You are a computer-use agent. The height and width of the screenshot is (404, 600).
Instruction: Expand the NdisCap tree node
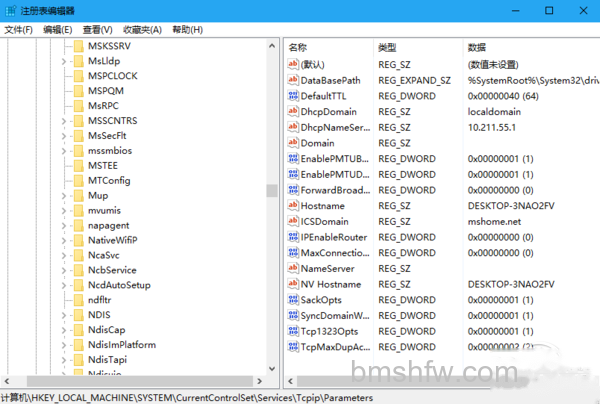64,330
